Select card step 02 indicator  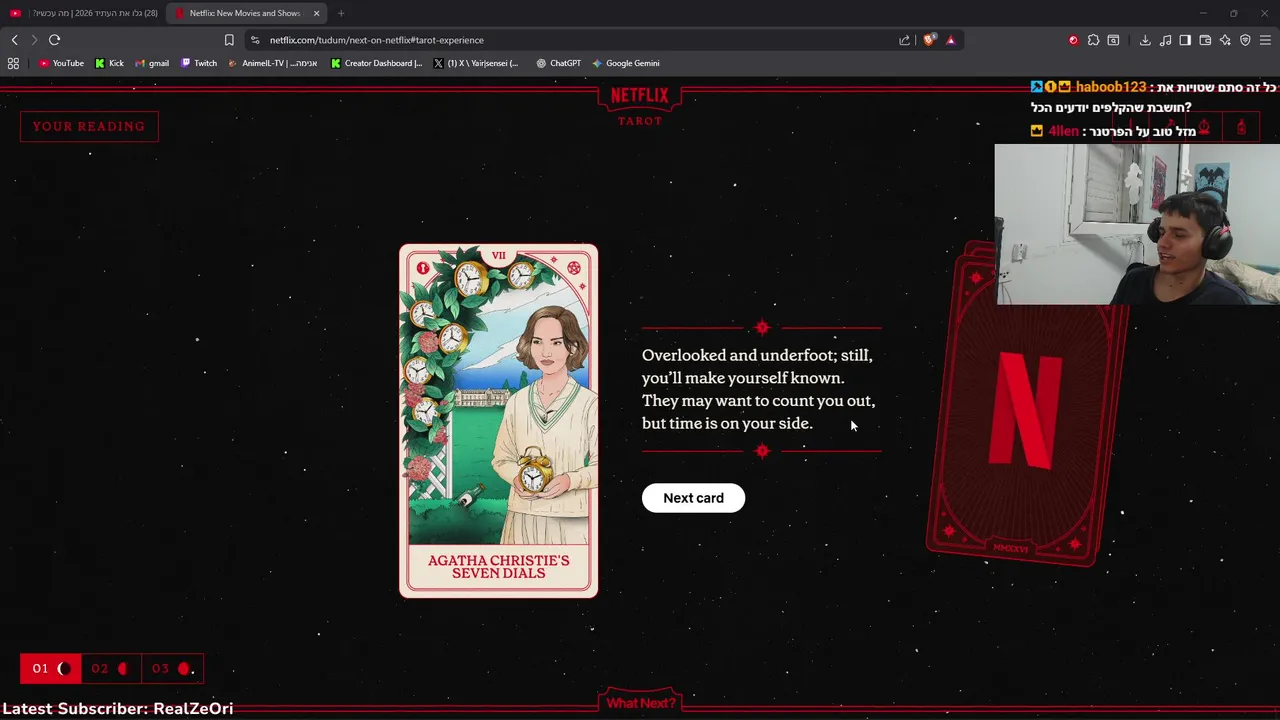[x=110, y=668]
